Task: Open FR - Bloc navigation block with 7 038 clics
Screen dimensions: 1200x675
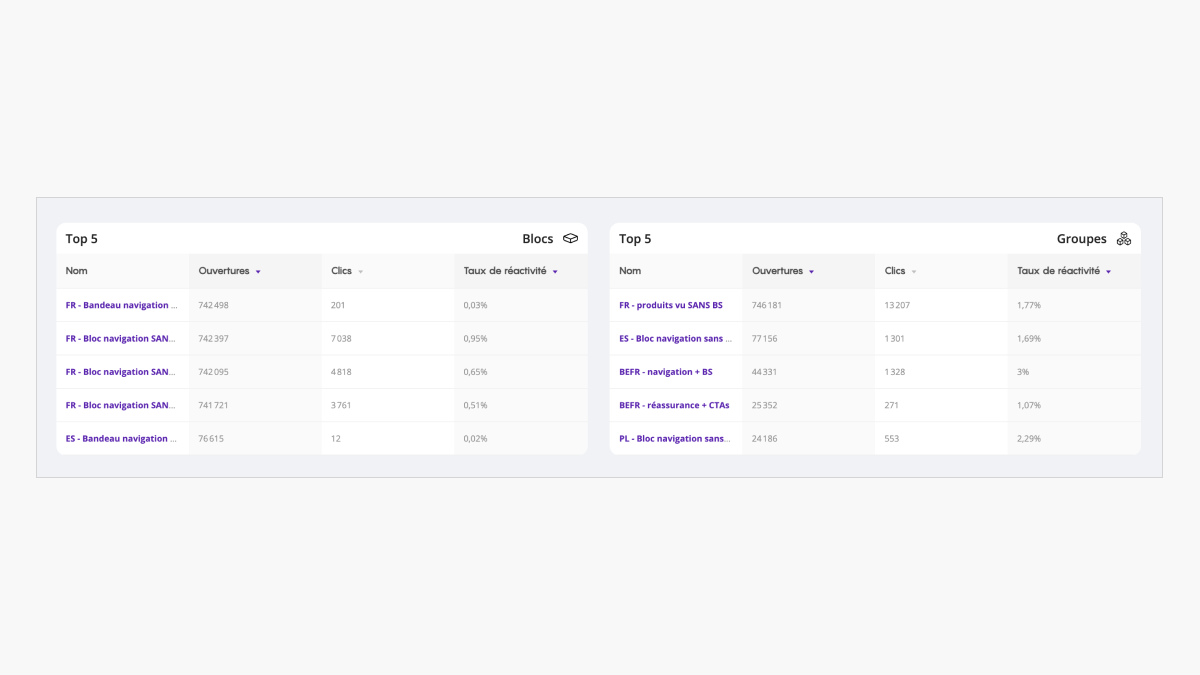Action: point(122,339)
